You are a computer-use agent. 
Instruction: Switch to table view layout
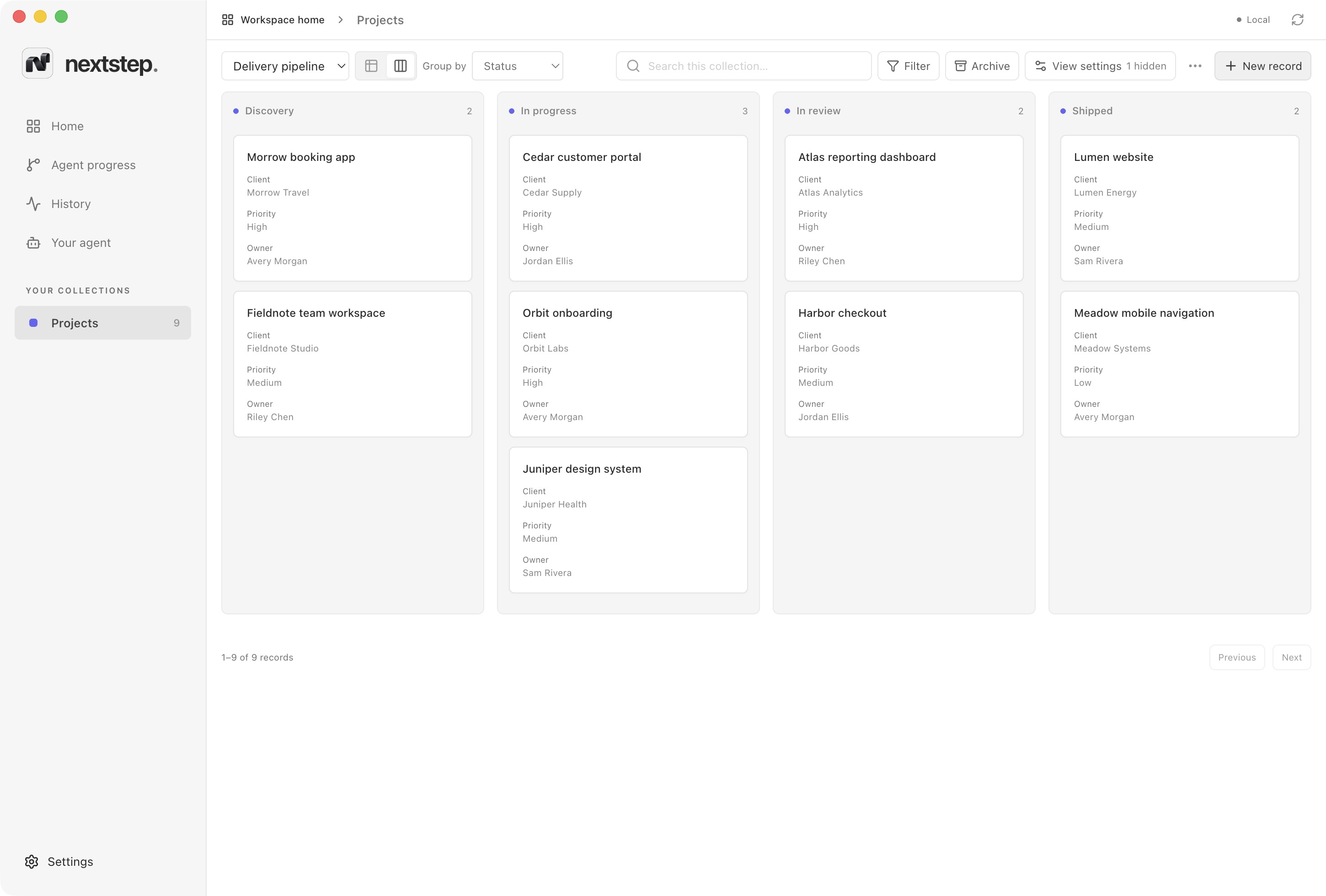[x=371, y=66]
